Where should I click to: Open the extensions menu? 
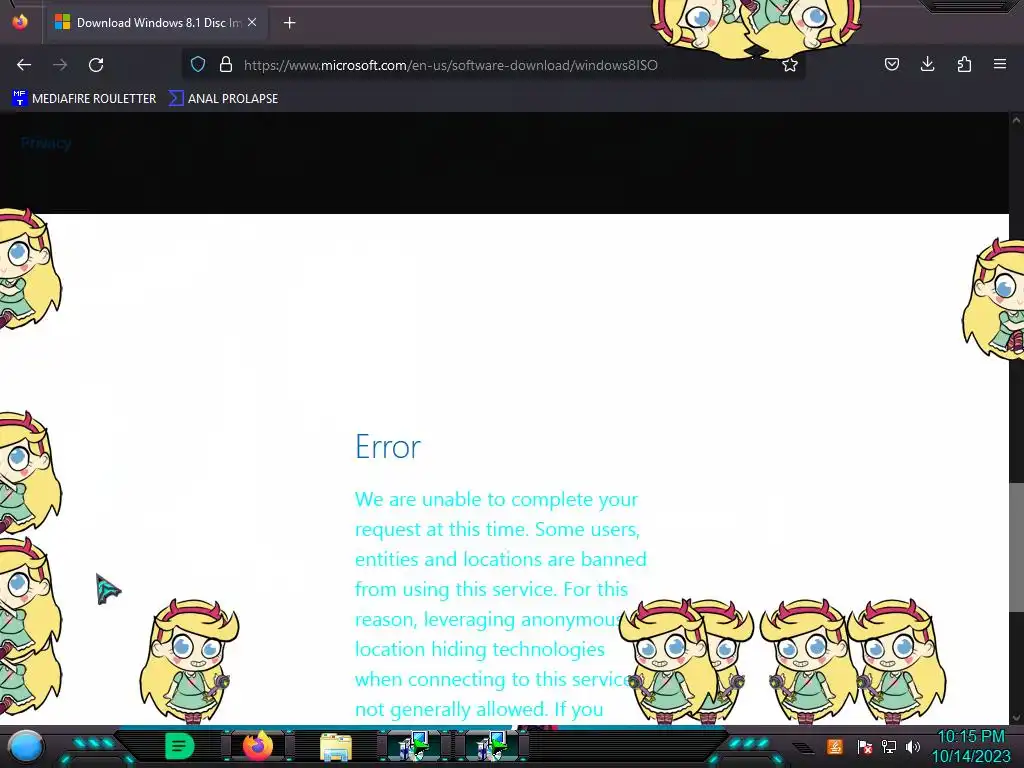(x=964, y=64)
